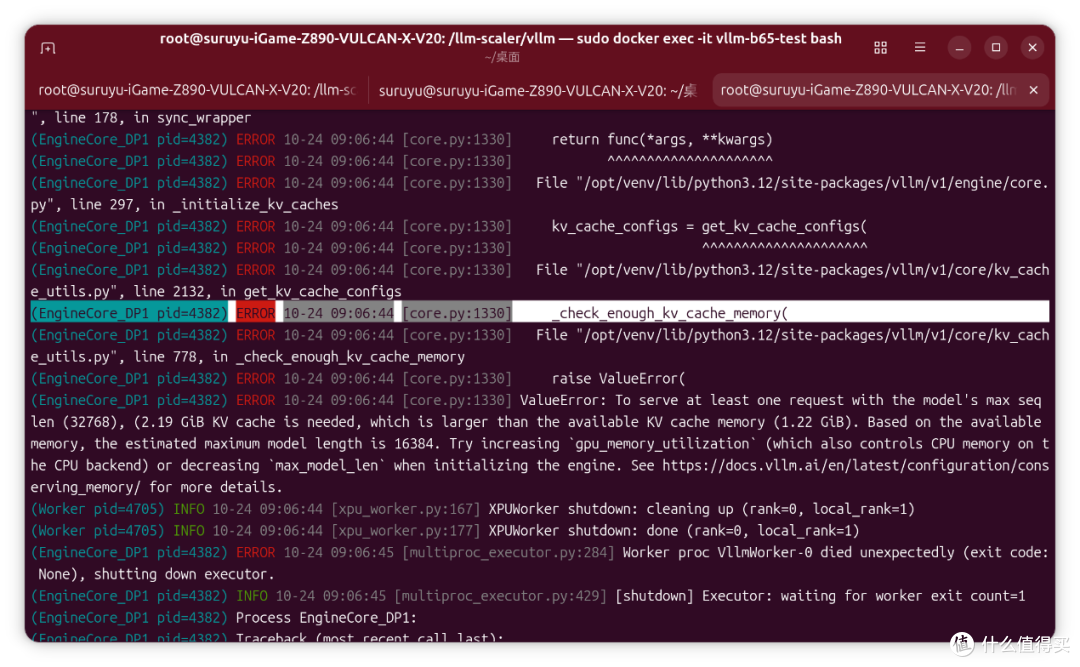Click 'line 778, in _check_enough_kv_cache_memory' text
Screen dimensions: 1080x667
pos(300,357)
